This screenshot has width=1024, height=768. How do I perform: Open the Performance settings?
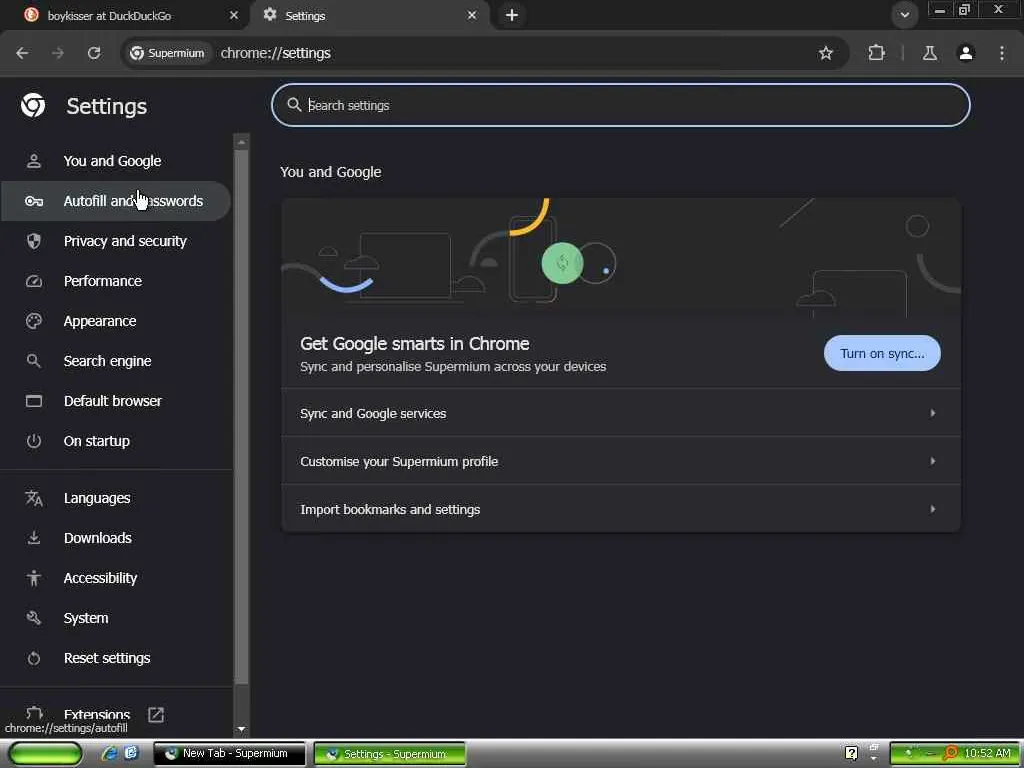tap(116, 281)
